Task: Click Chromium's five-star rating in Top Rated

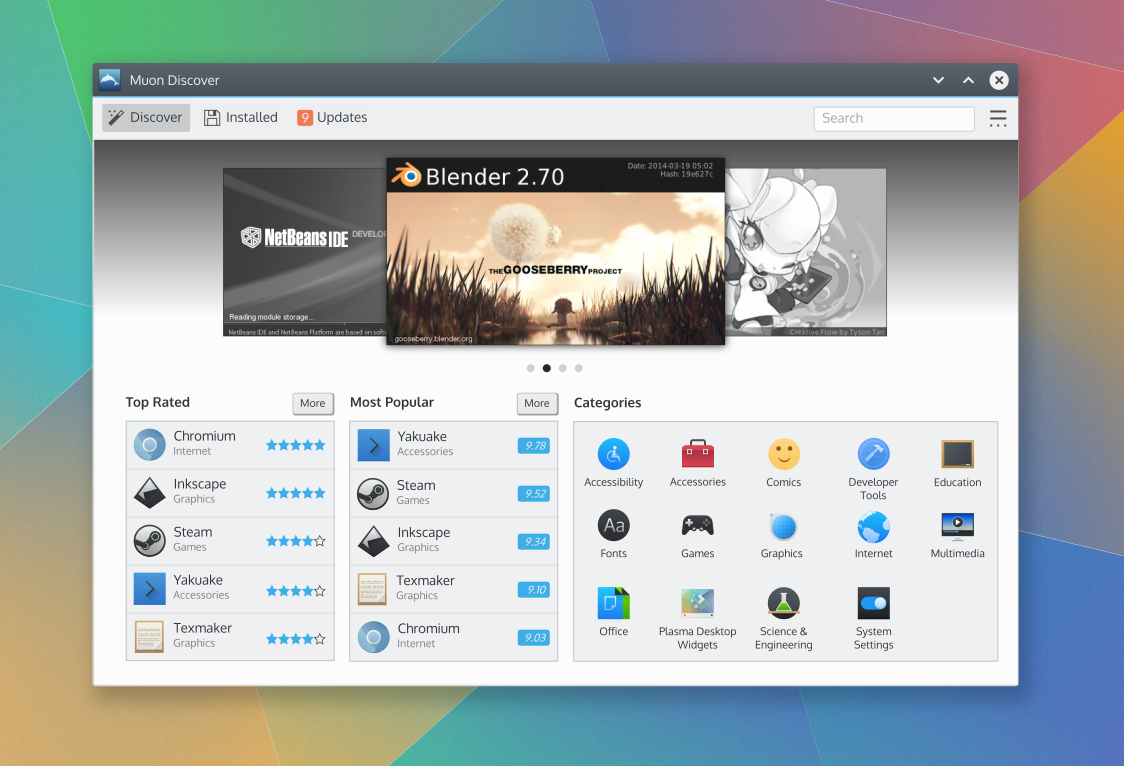Action: point(295,445)
